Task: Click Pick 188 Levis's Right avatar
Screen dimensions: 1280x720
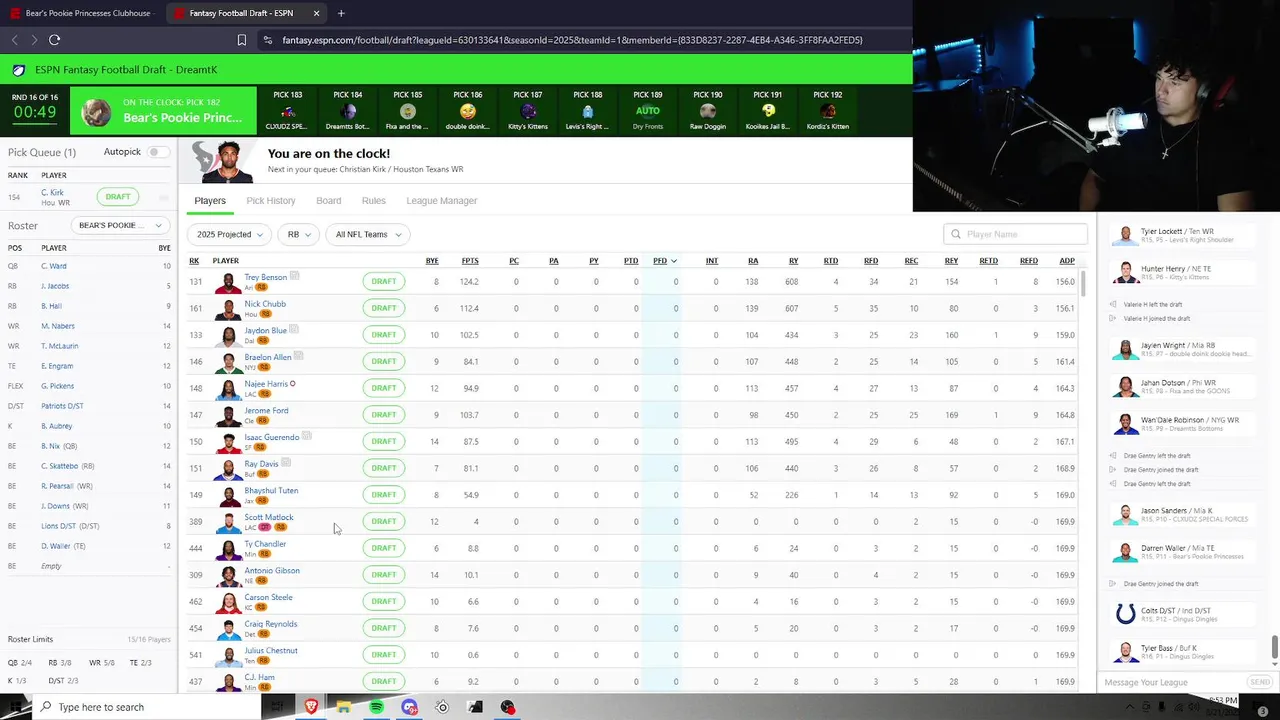Action: pos(588,111)
